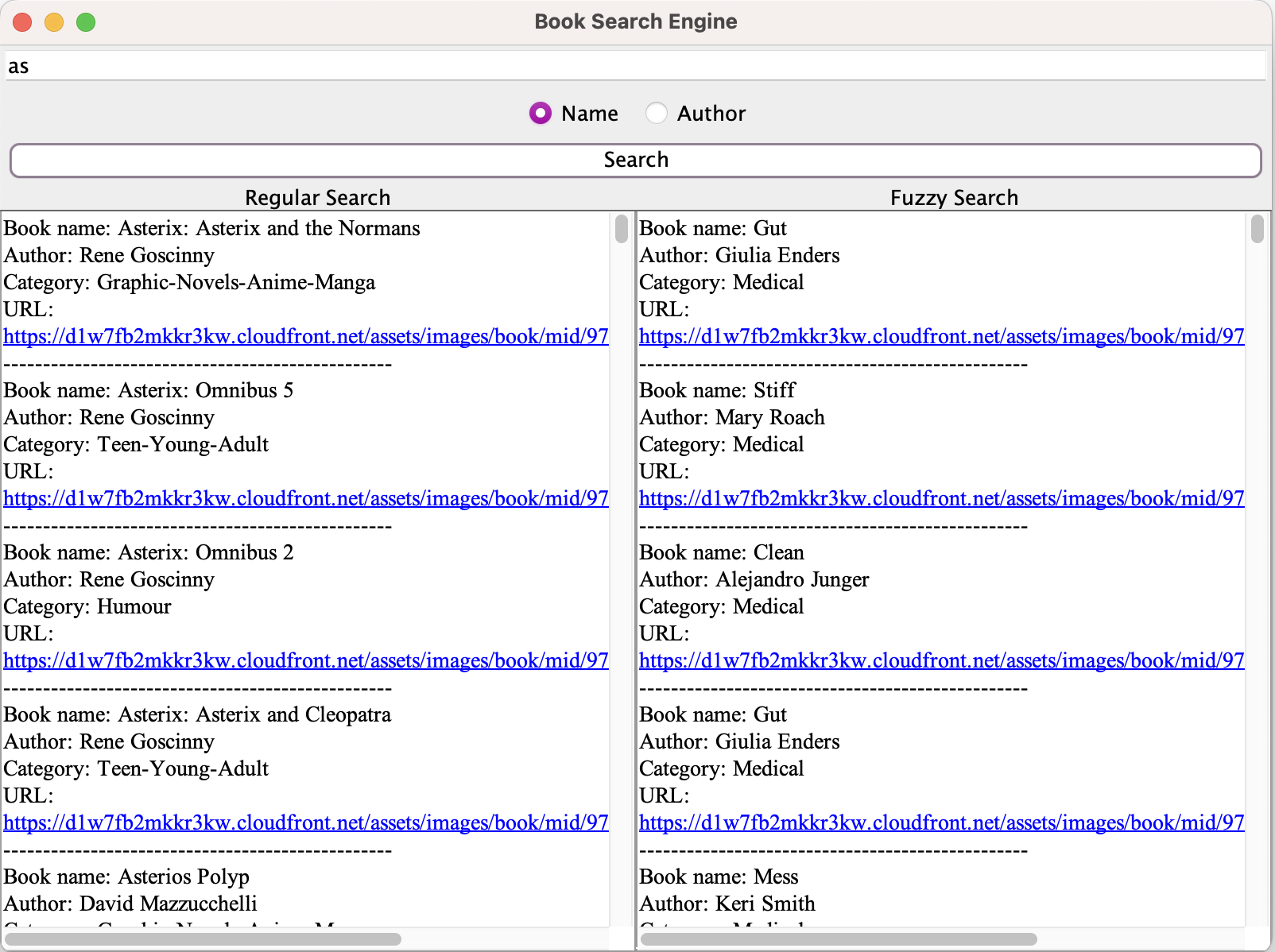Image resolution: width=1275 pixels, height=952 pixels.
Task: Close the Book Search Engine window
Action: pos(22,22)
